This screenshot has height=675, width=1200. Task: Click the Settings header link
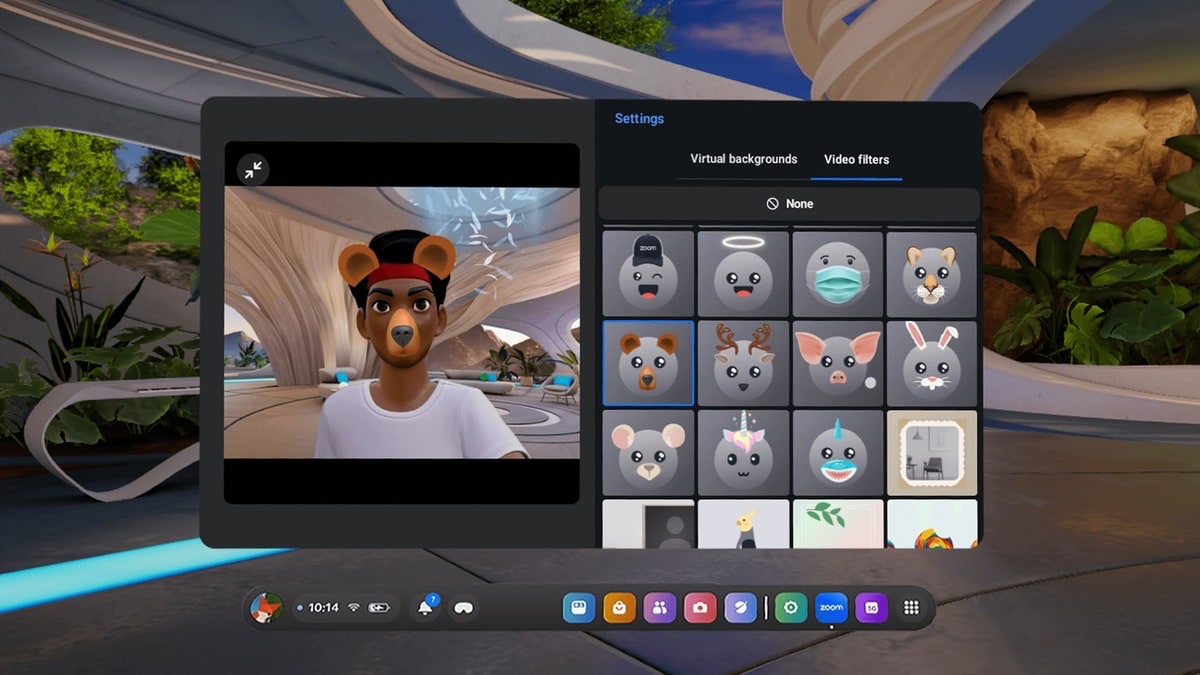tap(639, 119)
